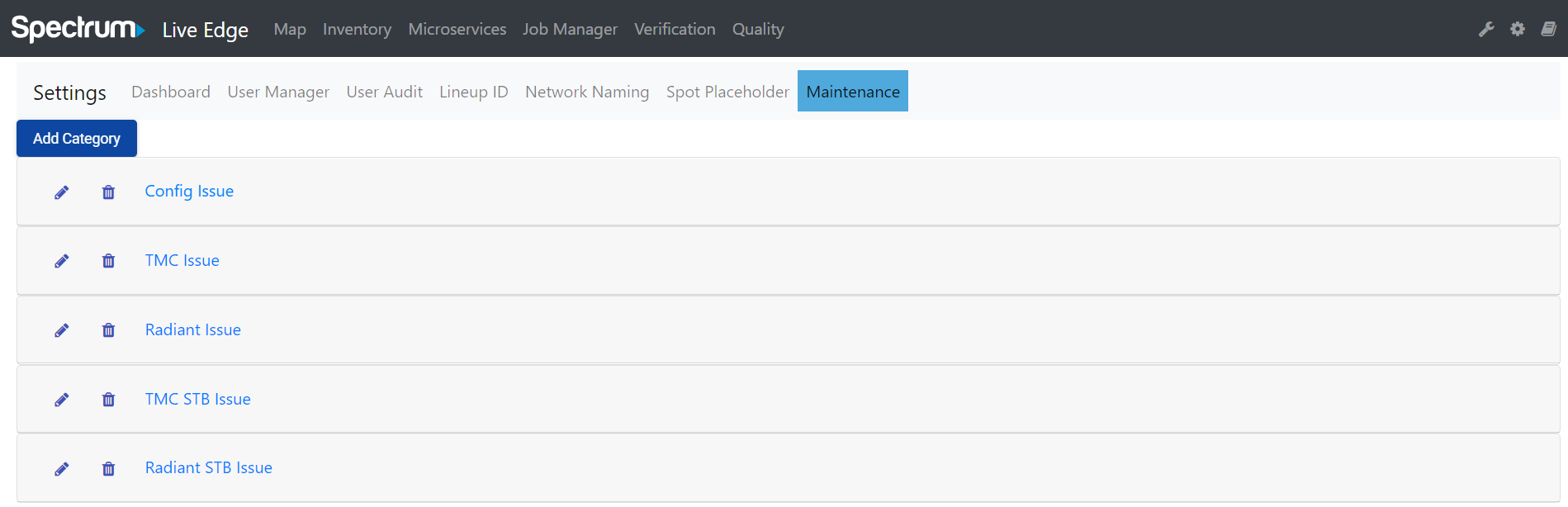The height and width of the screenshot is (507, 1568).
Task: Click the Live Edge title
Action: tap(206, 30)
